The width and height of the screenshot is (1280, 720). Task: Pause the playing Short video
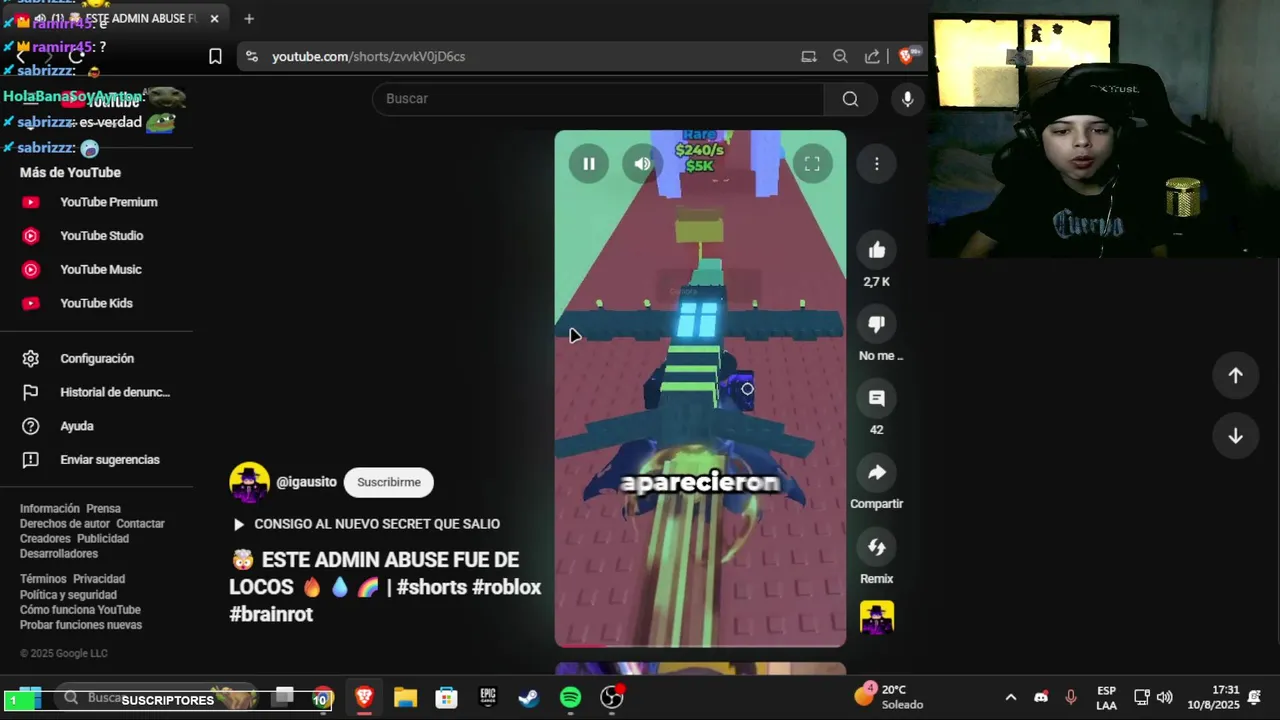[589, 164]
